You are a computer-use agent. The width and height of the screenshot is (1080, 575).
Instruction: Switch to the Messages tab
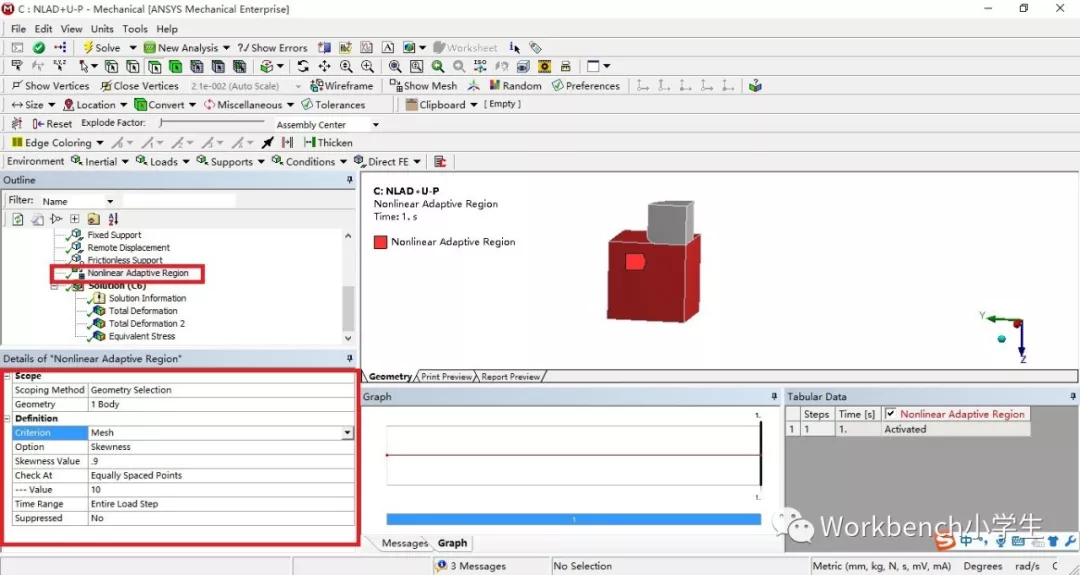pyautogui.click(x=404, y=543)
